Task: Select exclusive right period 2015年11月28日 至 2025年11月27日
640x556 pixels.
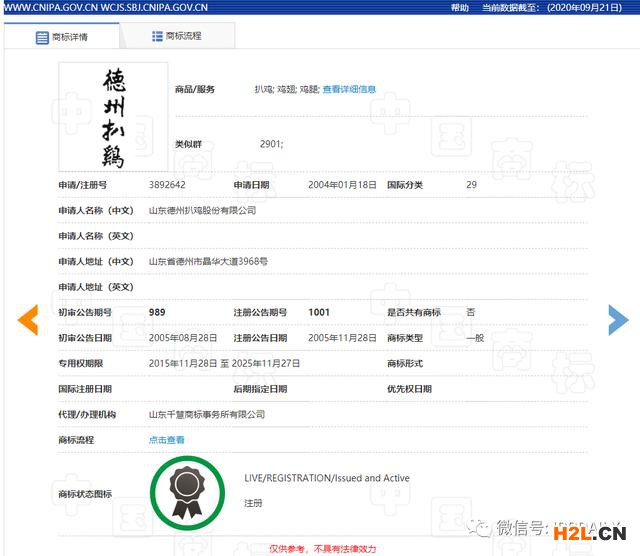Action: pos(224,363)
